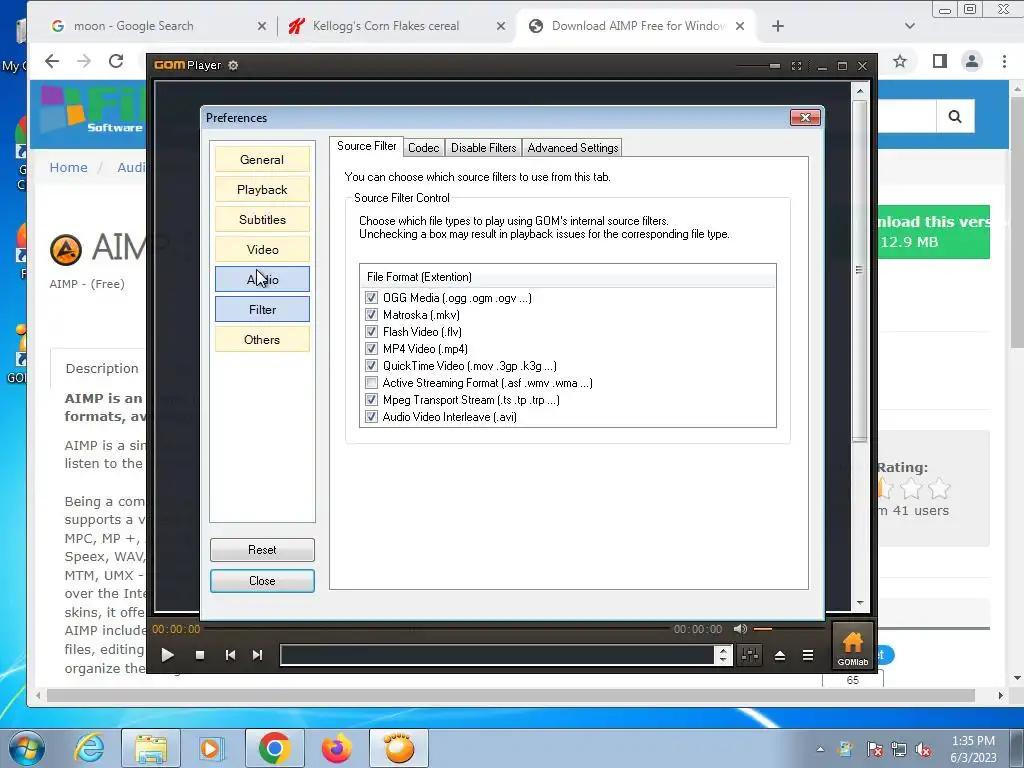Uncheck OGG Media source filter
This screenshot has width=1024, height=768.
coord(371,298)
